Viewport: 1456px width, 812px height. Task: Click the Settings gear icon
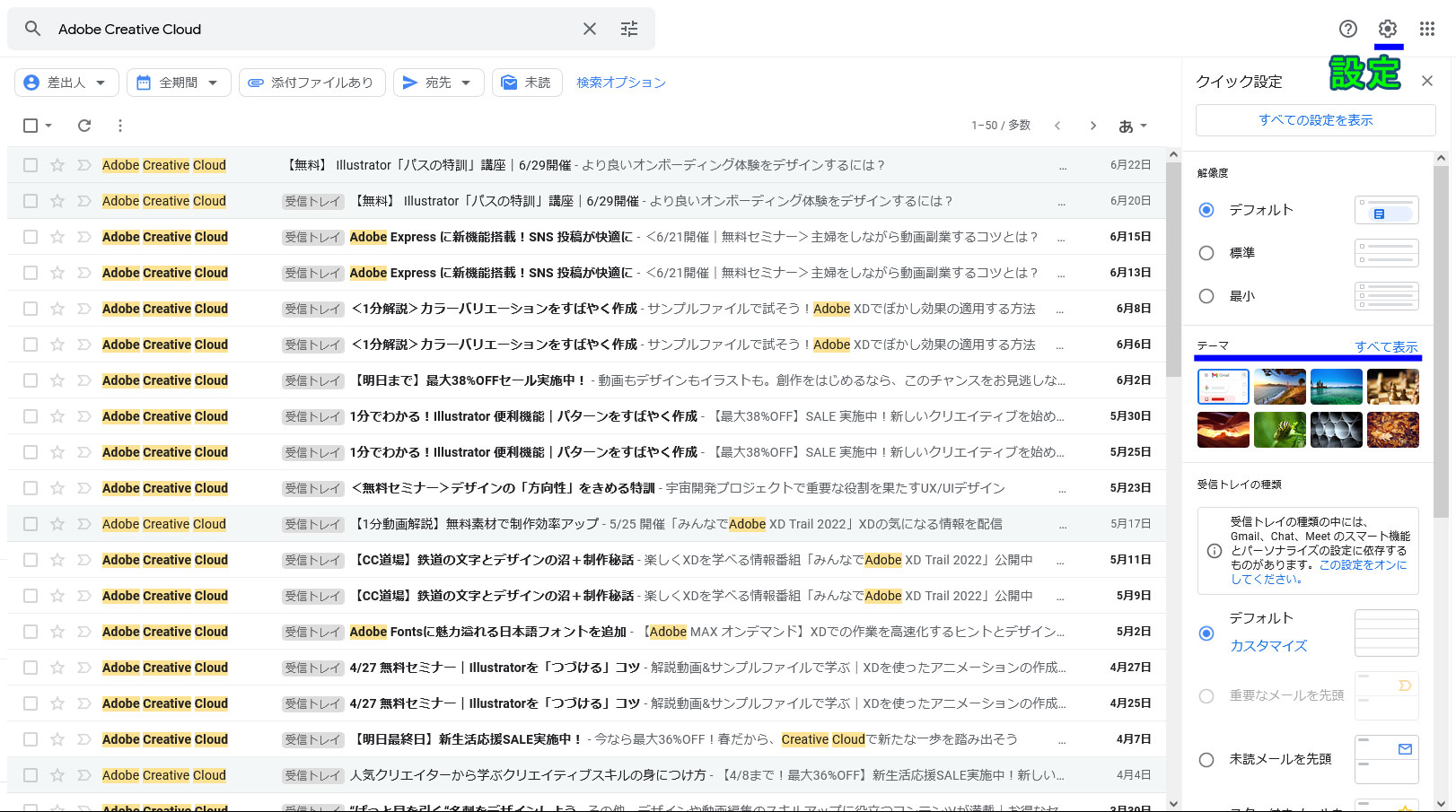1388,29
